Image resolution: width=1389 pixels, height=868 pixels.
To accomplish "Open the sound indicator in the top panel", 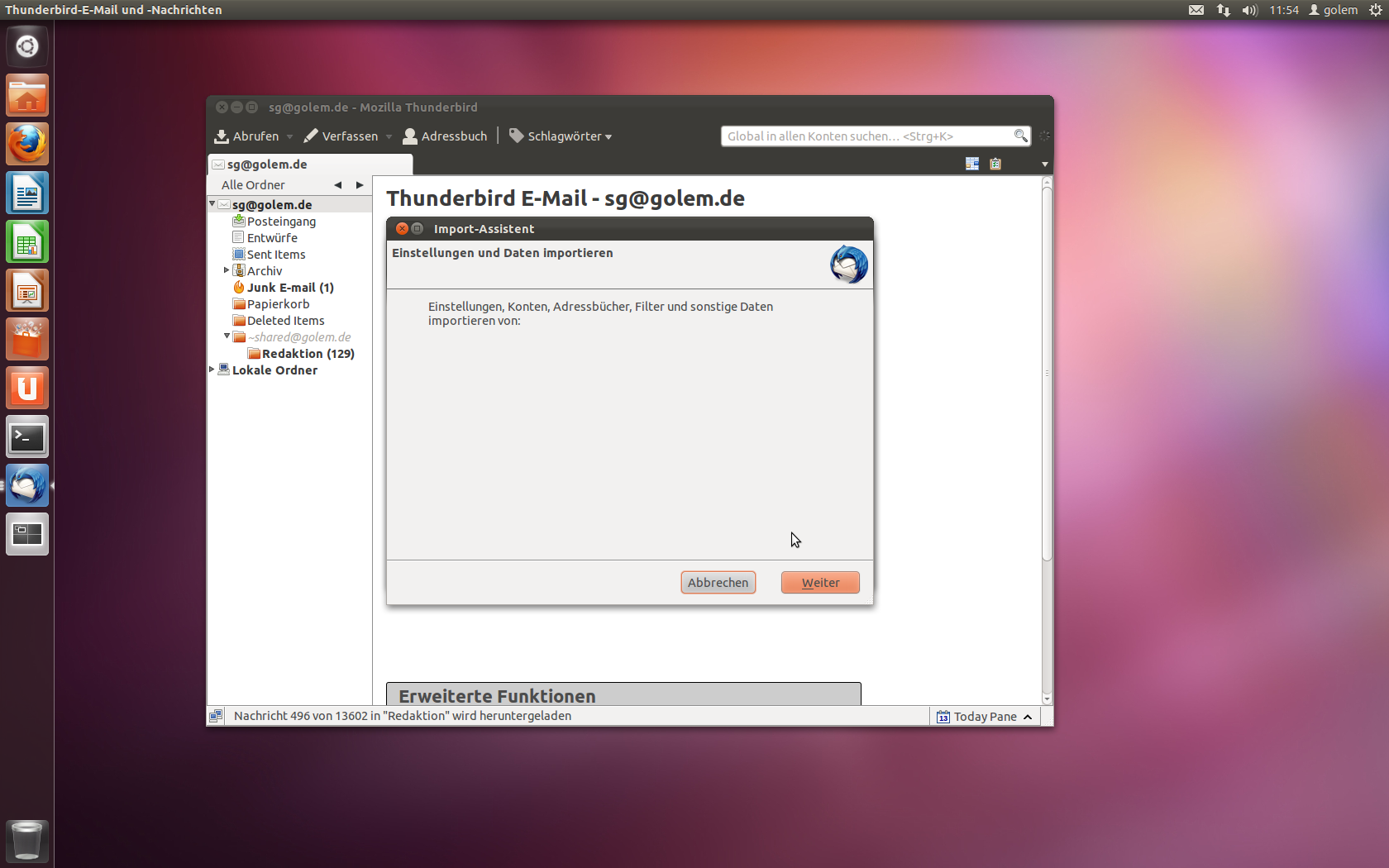I will (1248, 10).
